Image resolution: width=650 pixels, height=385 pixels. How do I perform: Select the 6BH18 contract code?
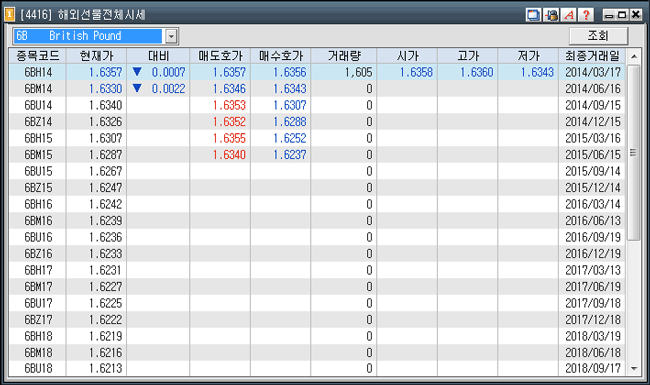click(38, 336)
